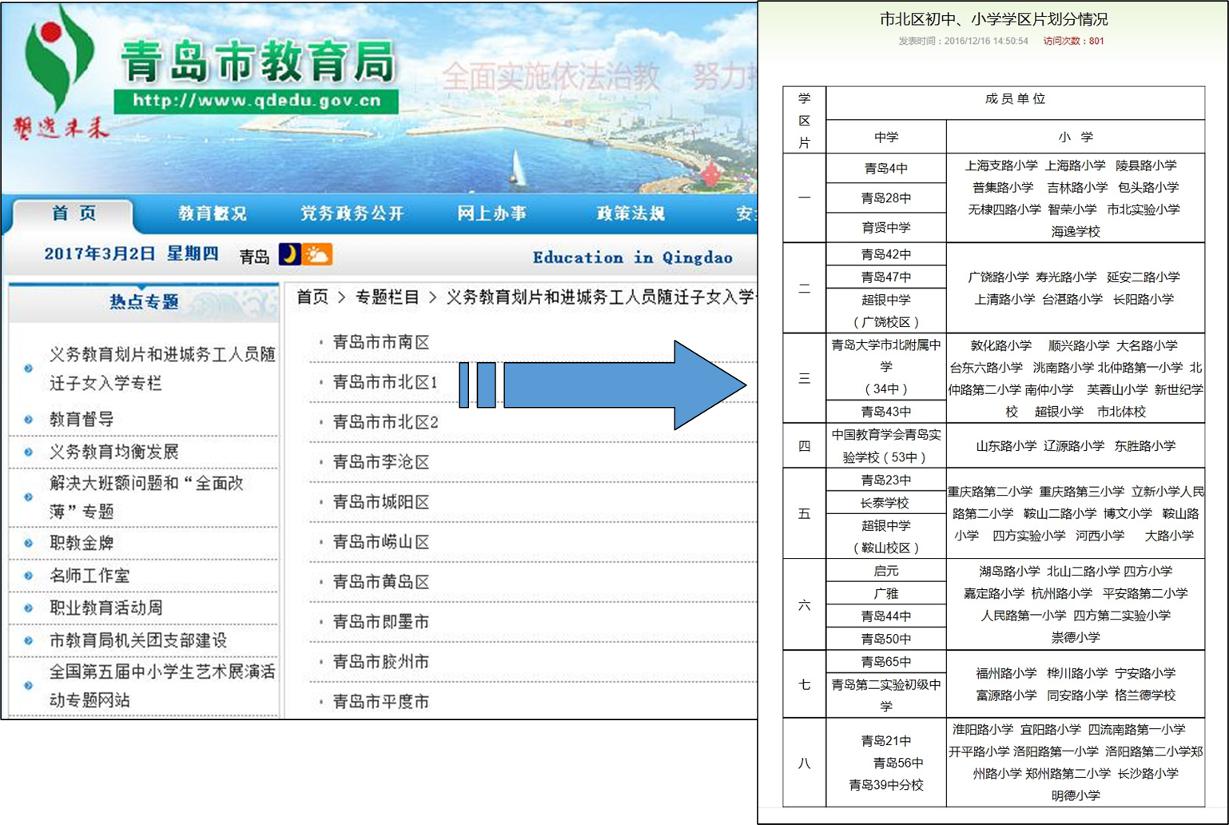The width and height of the screenshot is (1229, 825).
Task: Go to the 政策法规 section
Action: [x=630, y=214]
